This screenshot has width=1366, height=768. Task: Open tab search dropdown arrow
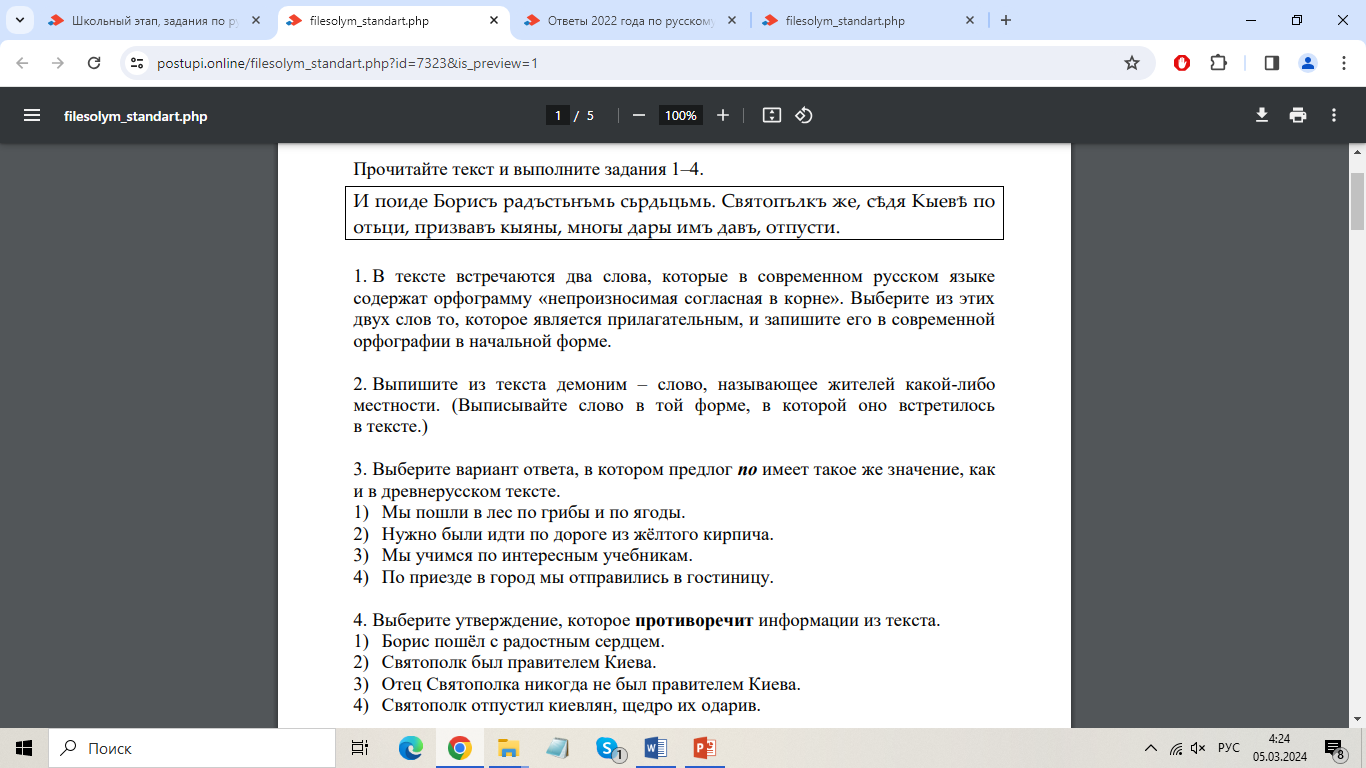point(19,20)
